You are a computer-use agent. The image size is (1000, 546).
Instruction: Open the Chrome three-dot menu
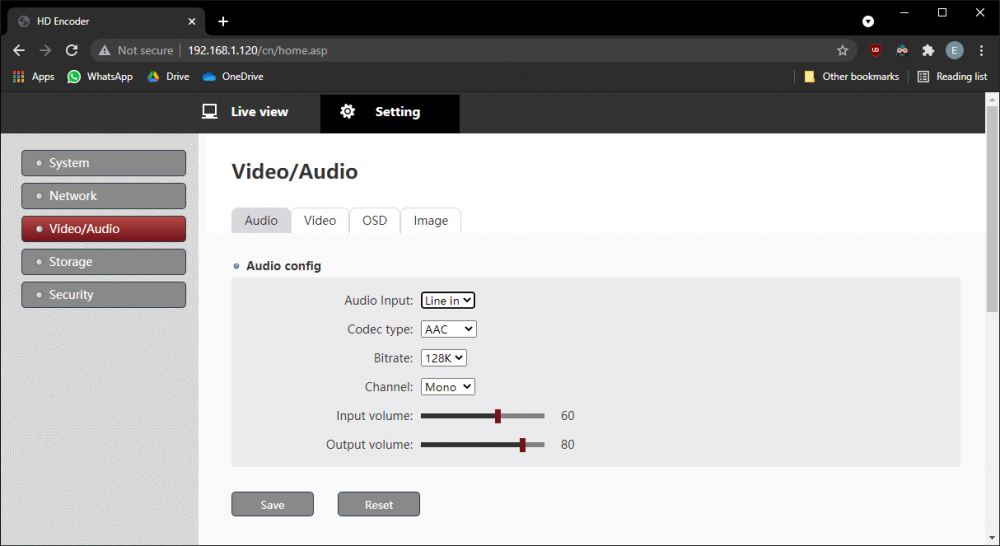tap(981, 50)
